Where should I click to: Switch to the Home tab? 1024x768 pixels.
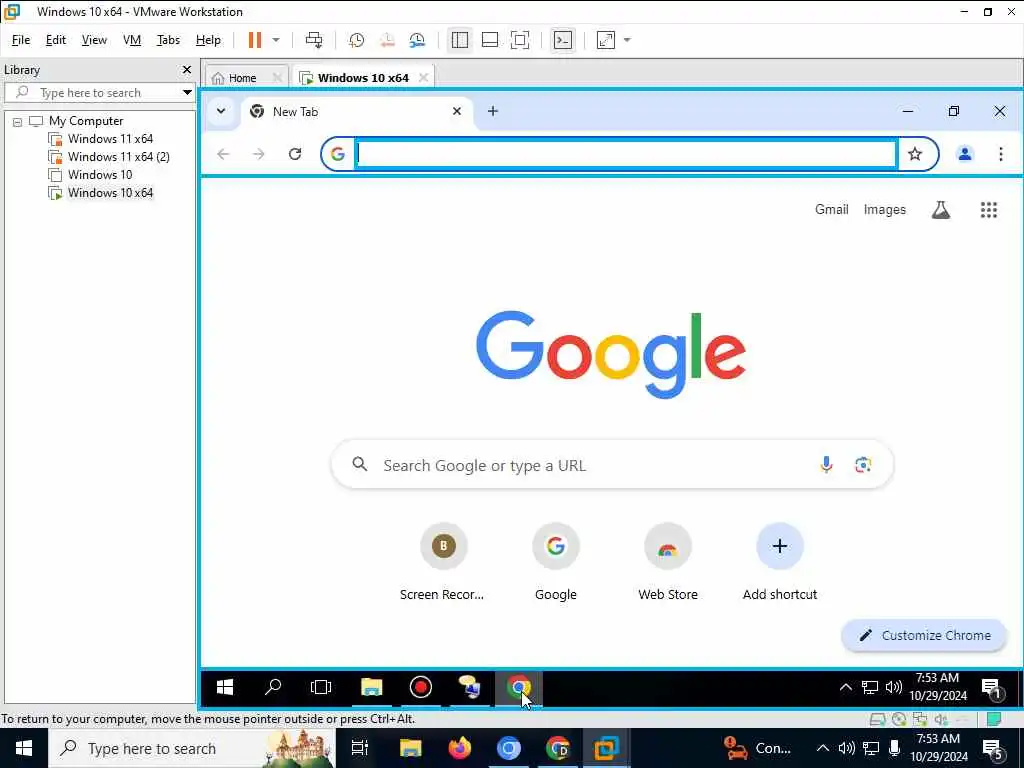[242, 78]
